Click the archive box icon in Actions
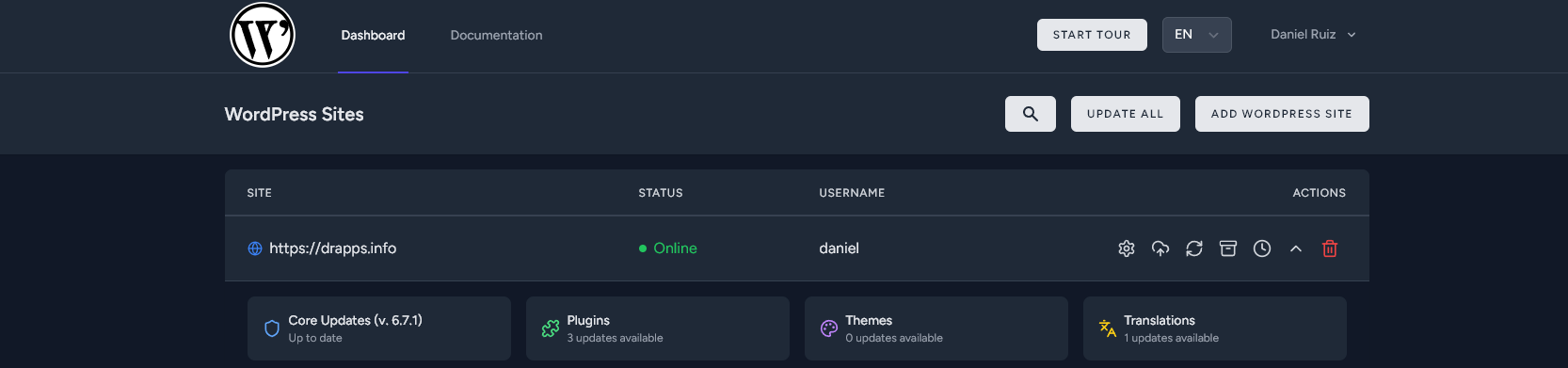1568x368 pixels. [1228, 248]
